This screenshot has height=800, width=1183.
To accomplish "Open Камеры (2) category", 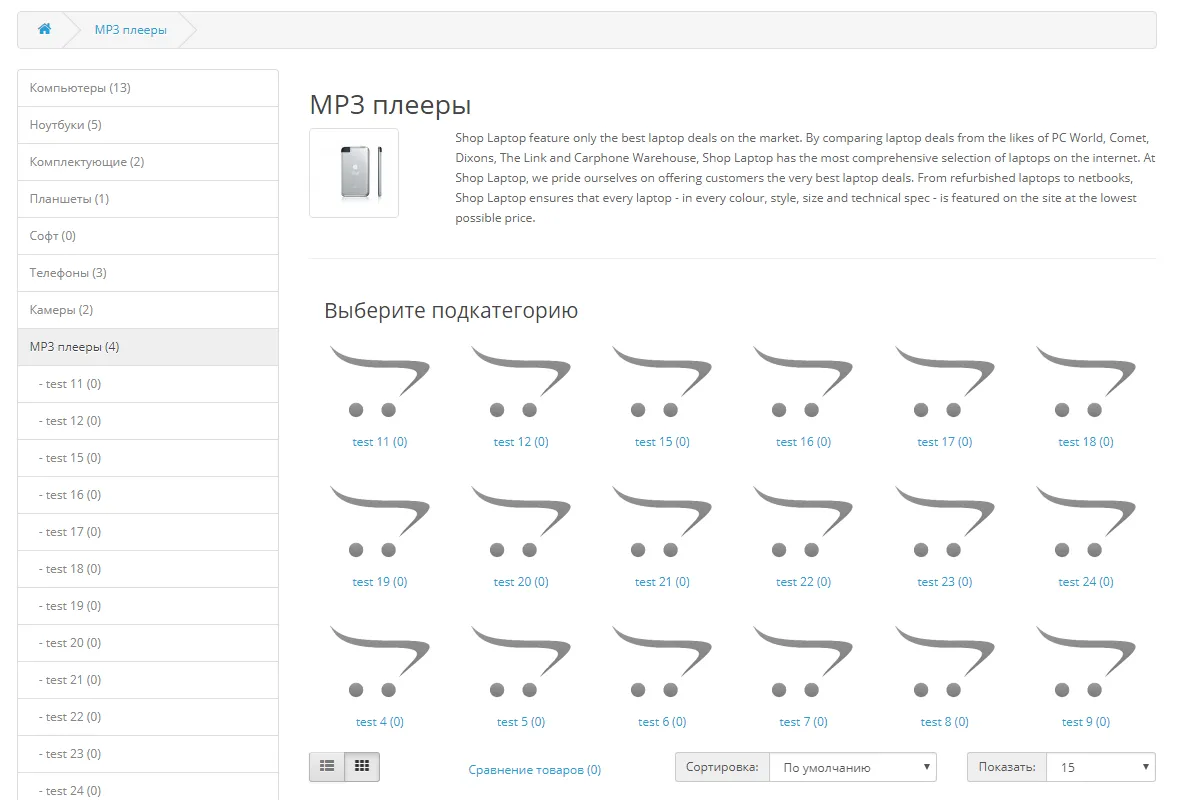I will (x=148, y=309).
